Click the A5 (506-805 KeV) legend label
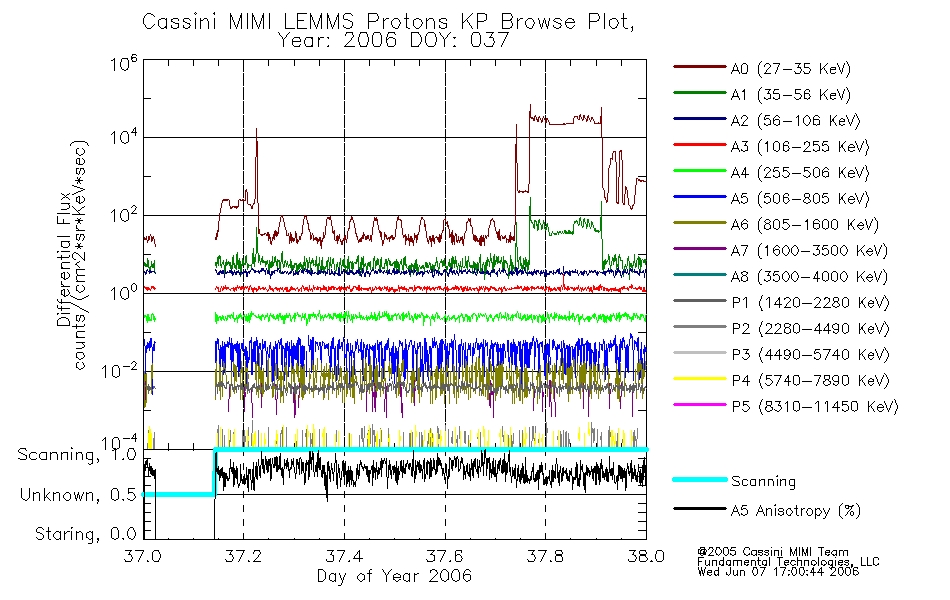The height and width of the screenshot is (600, 950). [800, 199]
